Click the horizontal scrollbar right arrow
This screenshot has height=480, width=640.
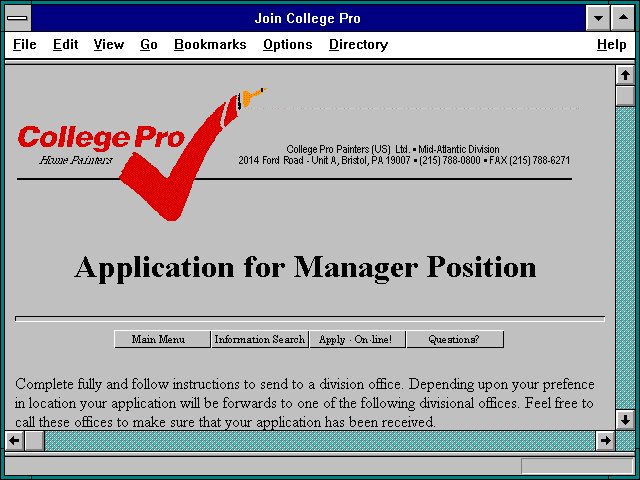[x=605, y=440]
